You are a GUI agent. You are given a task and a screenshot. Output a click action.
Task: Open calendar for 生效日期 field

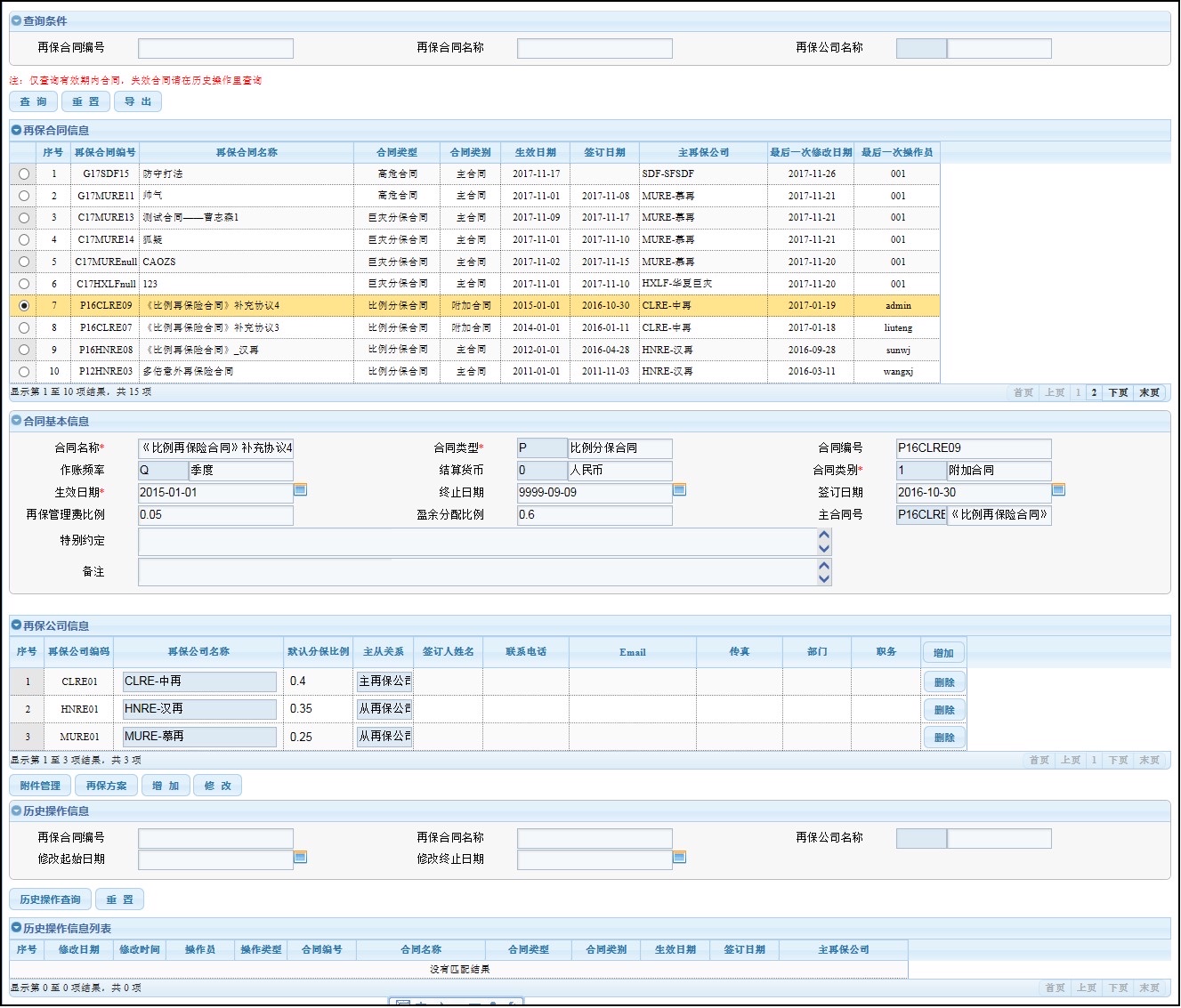(301, 490)
